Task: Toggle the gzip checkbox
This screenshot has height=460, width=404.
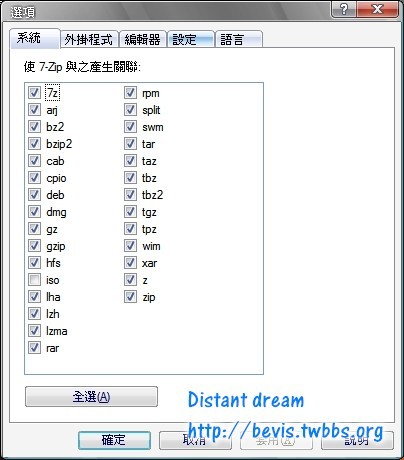Action: 34,246
